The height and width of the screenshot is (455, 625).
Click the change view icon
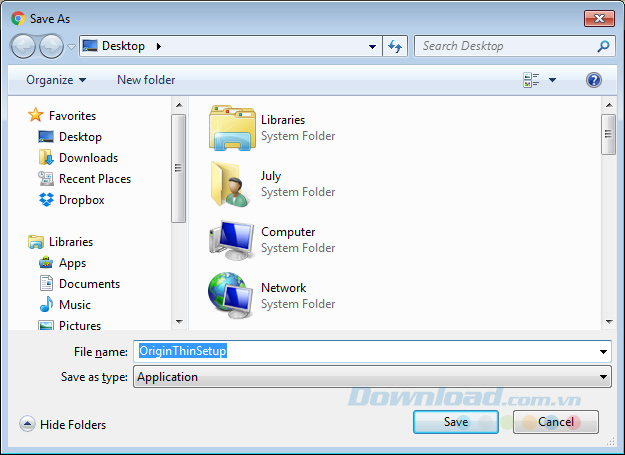point(530,80)
